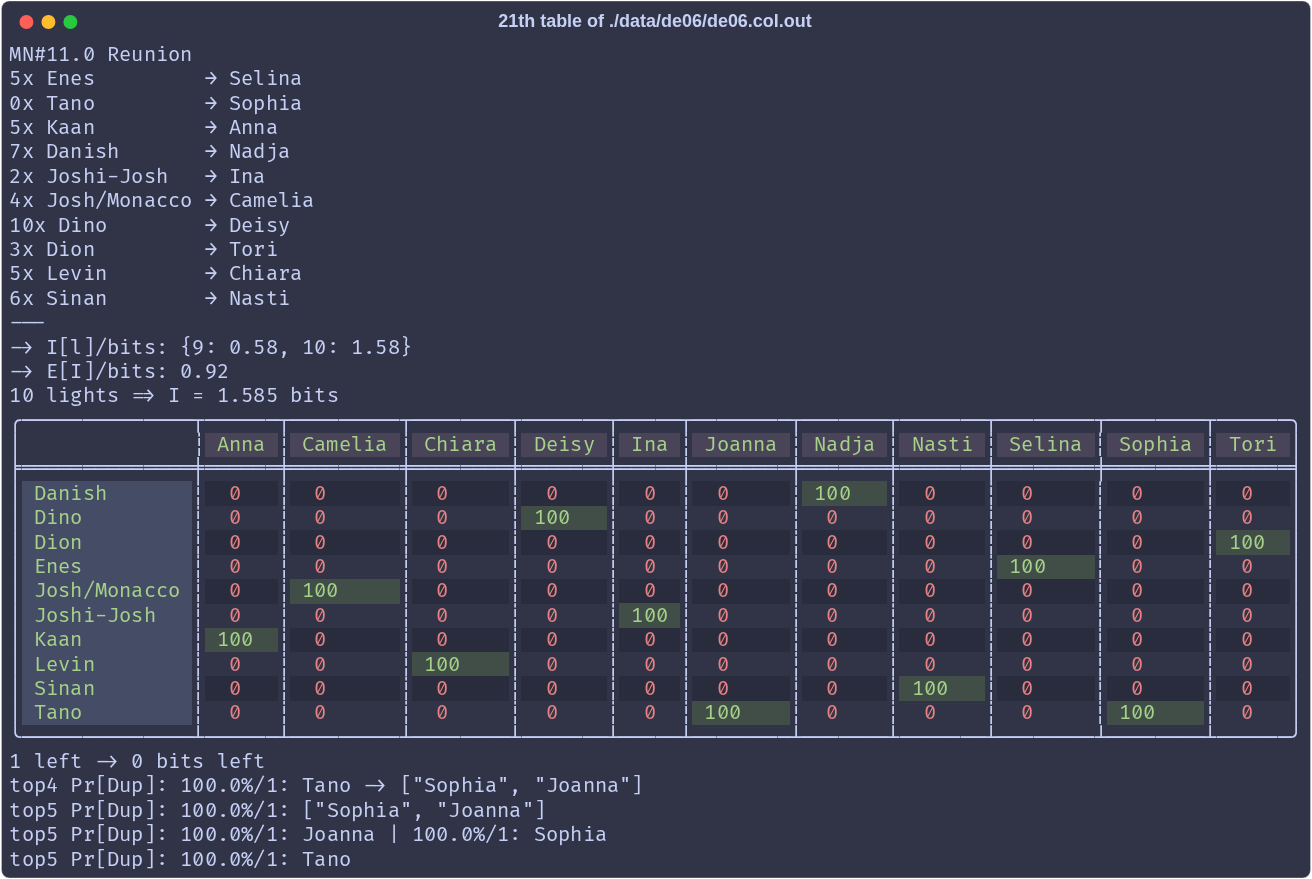
Task: Click the red close window button
Action: click(26, 22)
